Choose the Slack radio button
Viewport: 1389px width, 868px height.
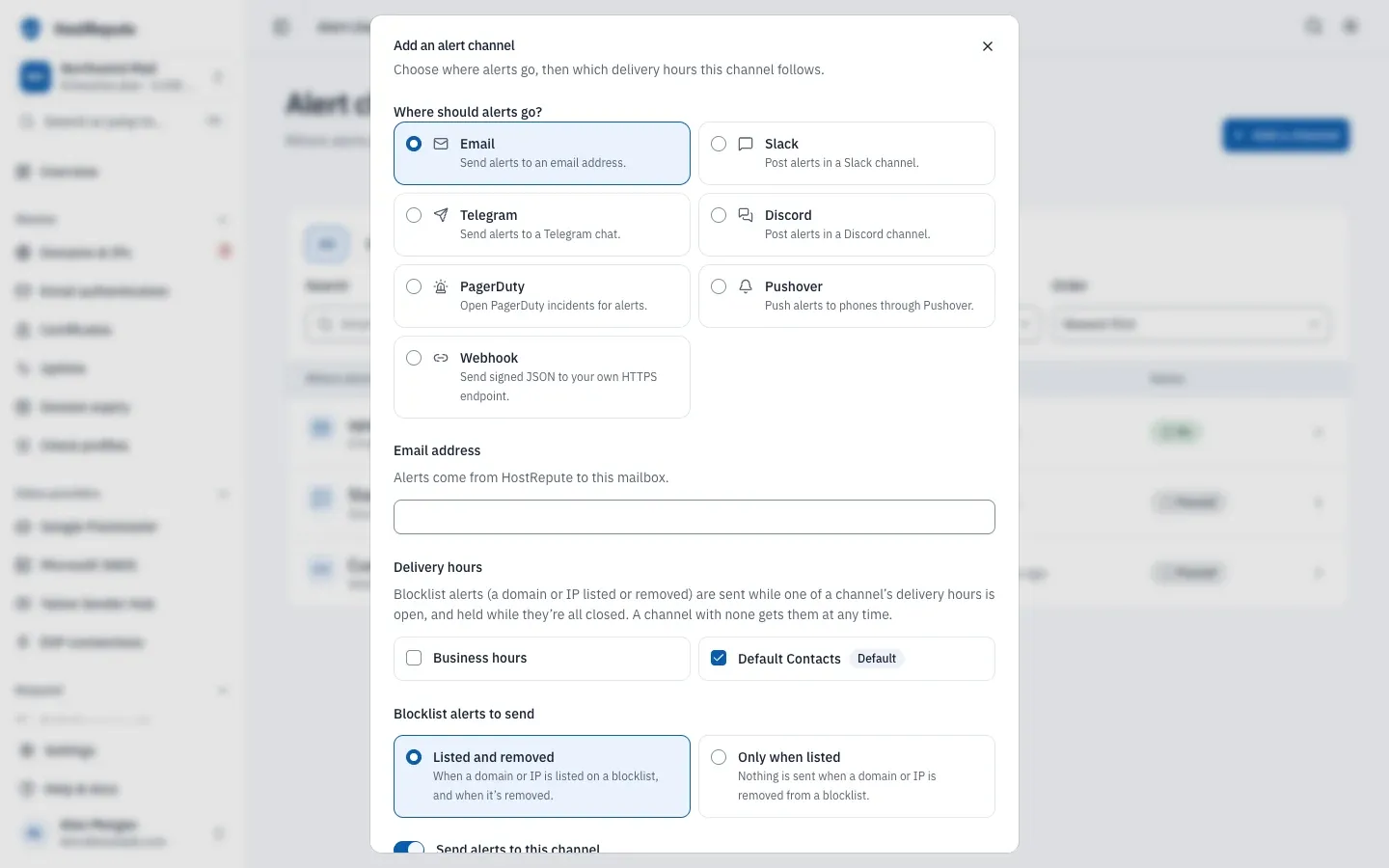click(x=719, y=144)
